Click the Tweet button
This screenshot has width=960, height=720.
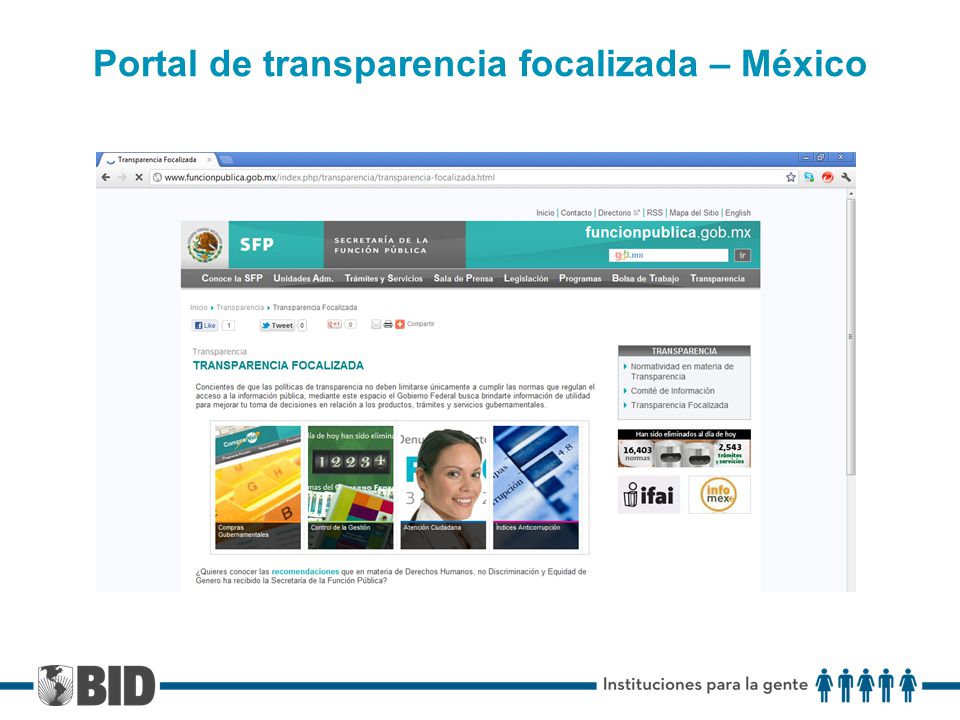click(277, 325)
